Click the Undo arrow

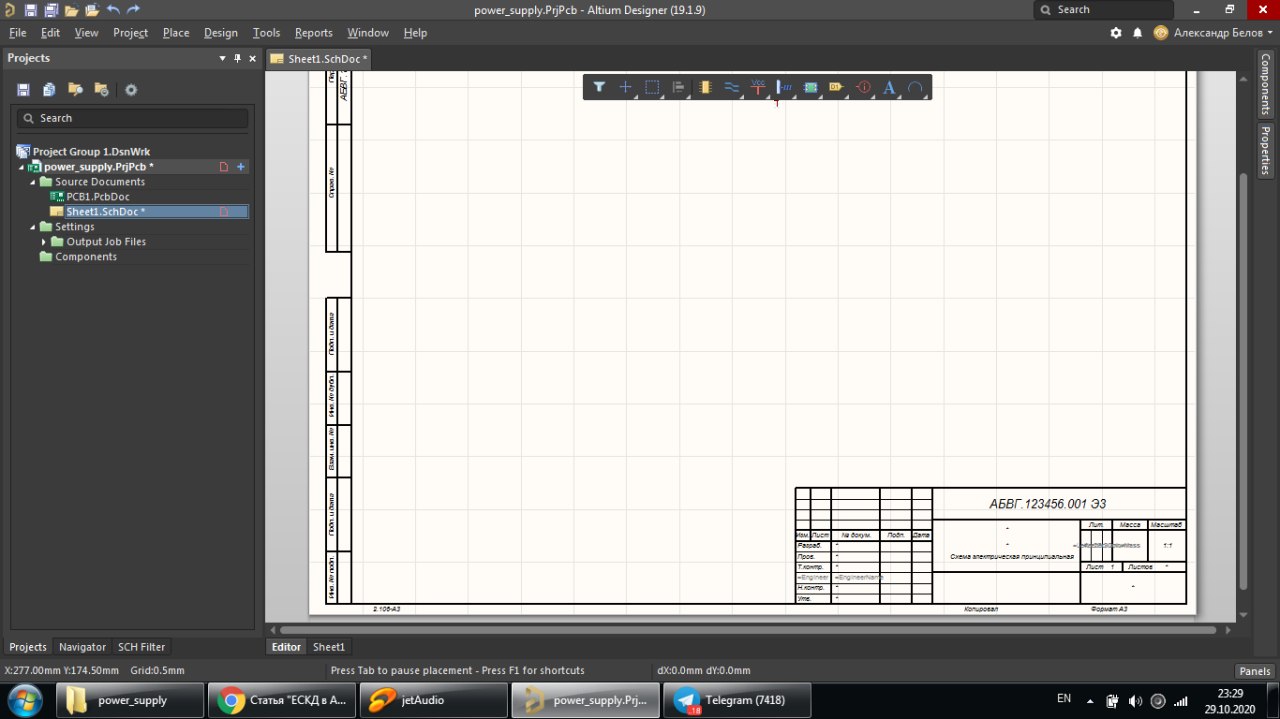tap(112, 10)
